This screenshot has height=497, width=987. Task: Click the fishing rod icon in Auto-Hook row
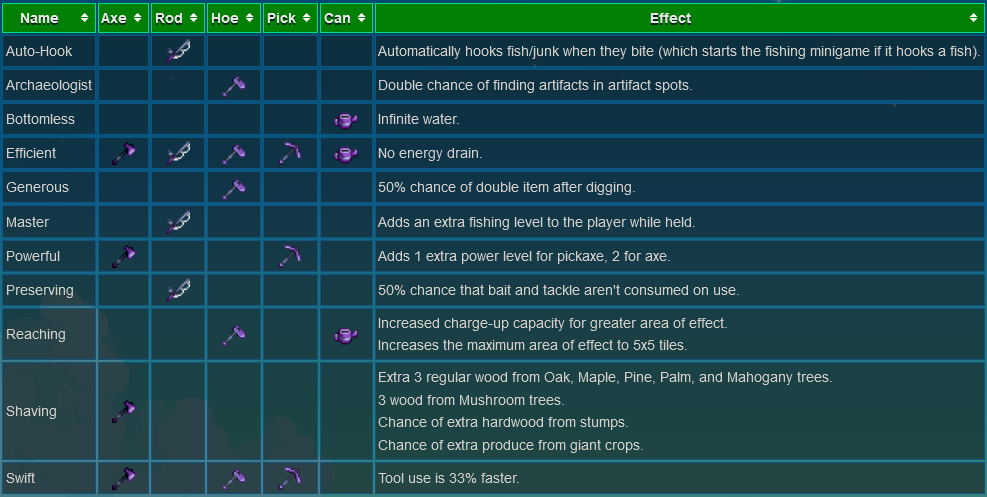tap(178, 51)
